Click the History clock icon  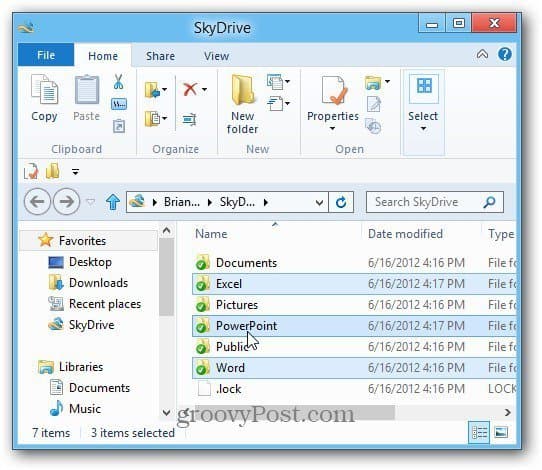click(x=373, y=126)
